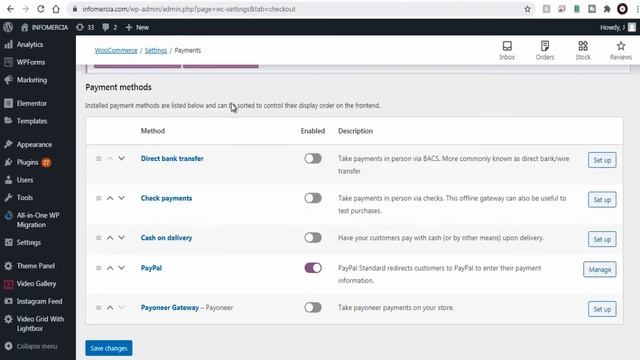Reload the page with the refresh icon
Screen dimensions: 640x360
(x=40, y=9)
